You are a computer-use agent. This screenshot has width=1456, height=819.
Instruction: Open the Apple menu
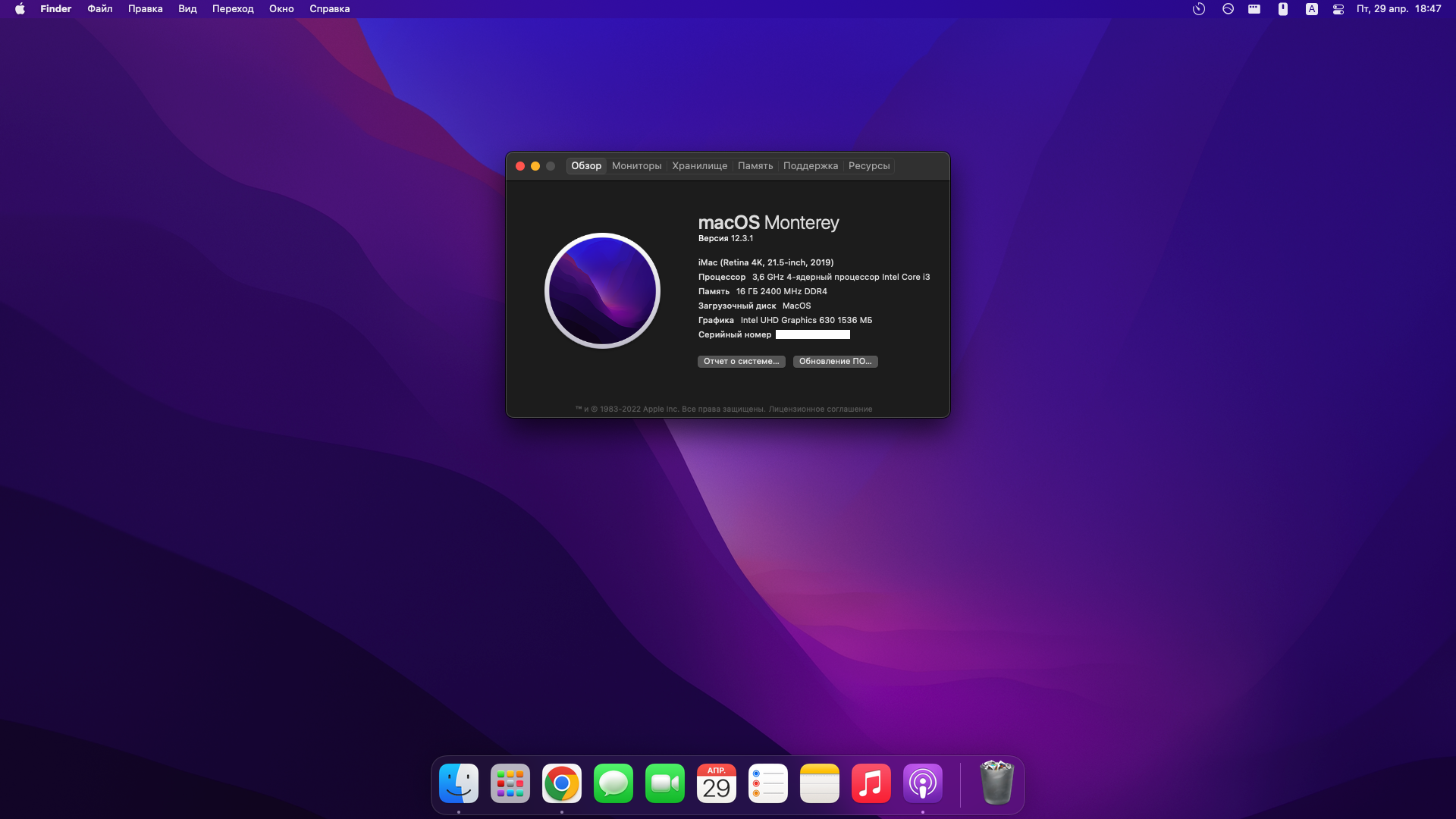20,9
